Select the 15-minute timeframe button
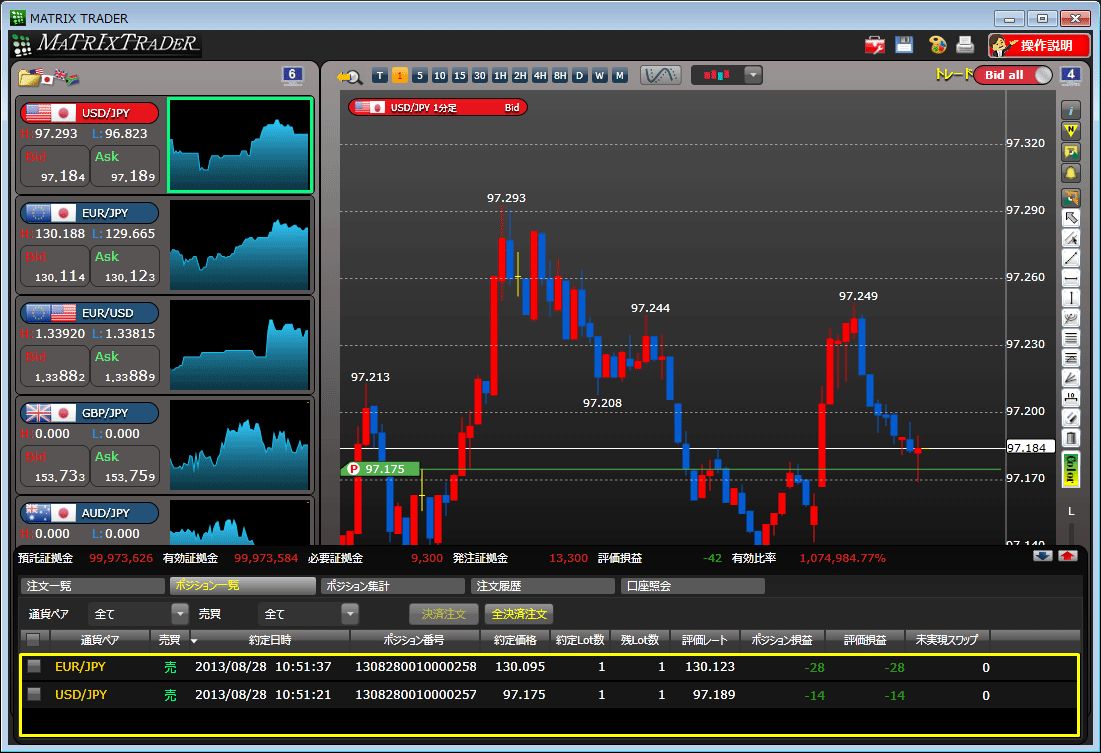1101x753 pixels. (x=460, y=75)
